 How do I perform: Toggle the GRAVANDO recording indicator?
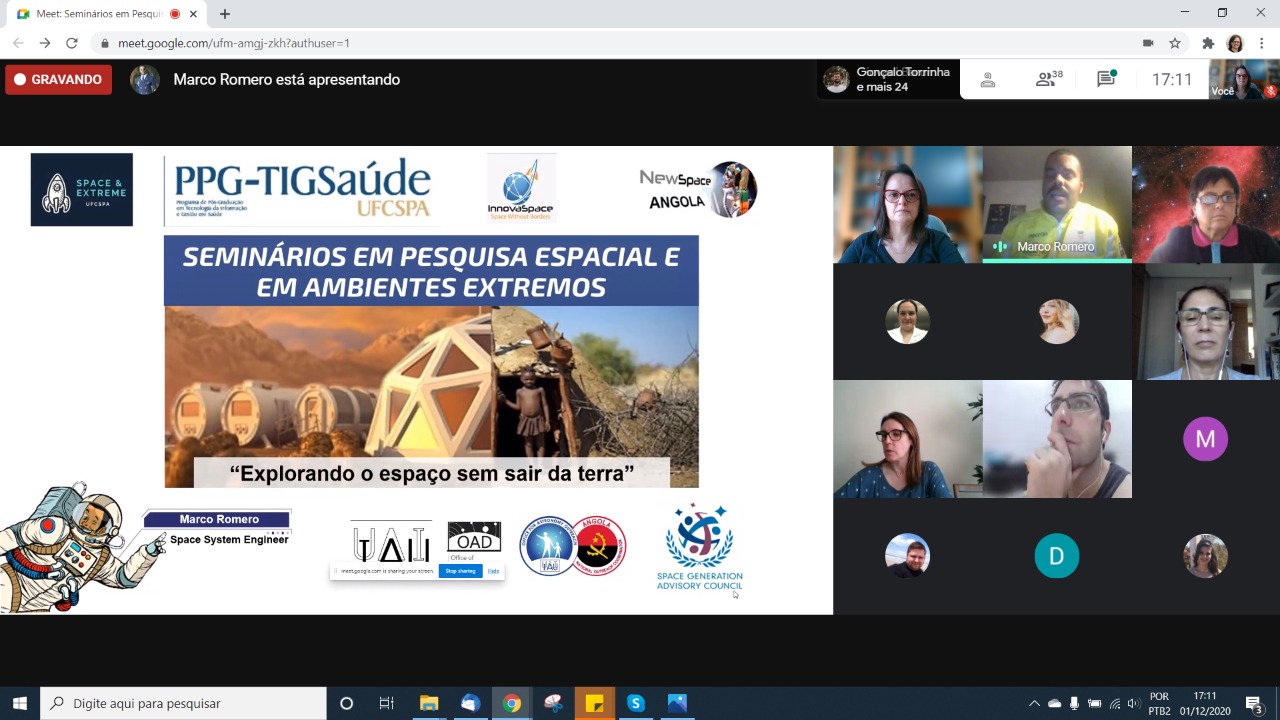point(58,80)
